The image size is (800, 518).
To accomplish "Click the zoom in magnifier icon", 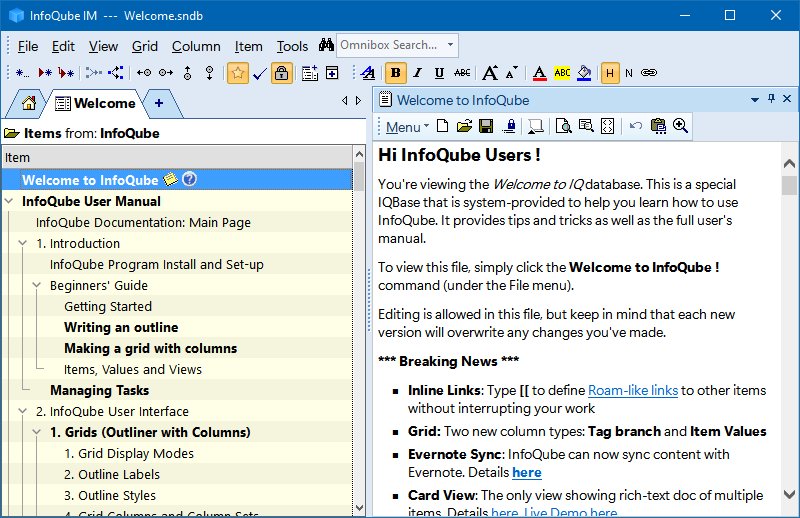I will pos(680,126).
